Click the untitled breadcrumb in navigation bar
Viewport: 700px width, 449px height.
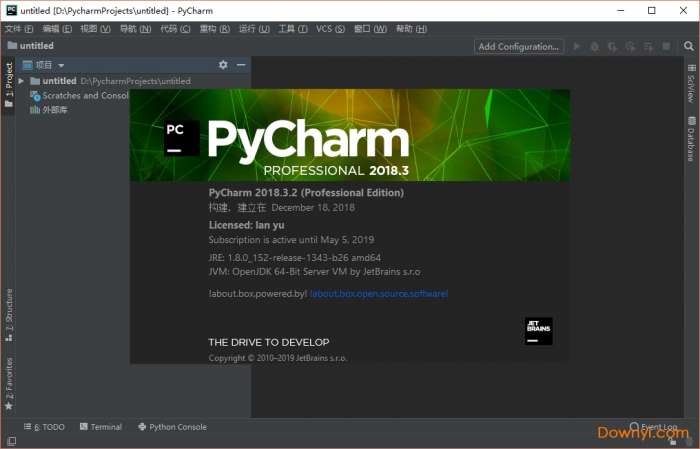(x=31, y=46)
